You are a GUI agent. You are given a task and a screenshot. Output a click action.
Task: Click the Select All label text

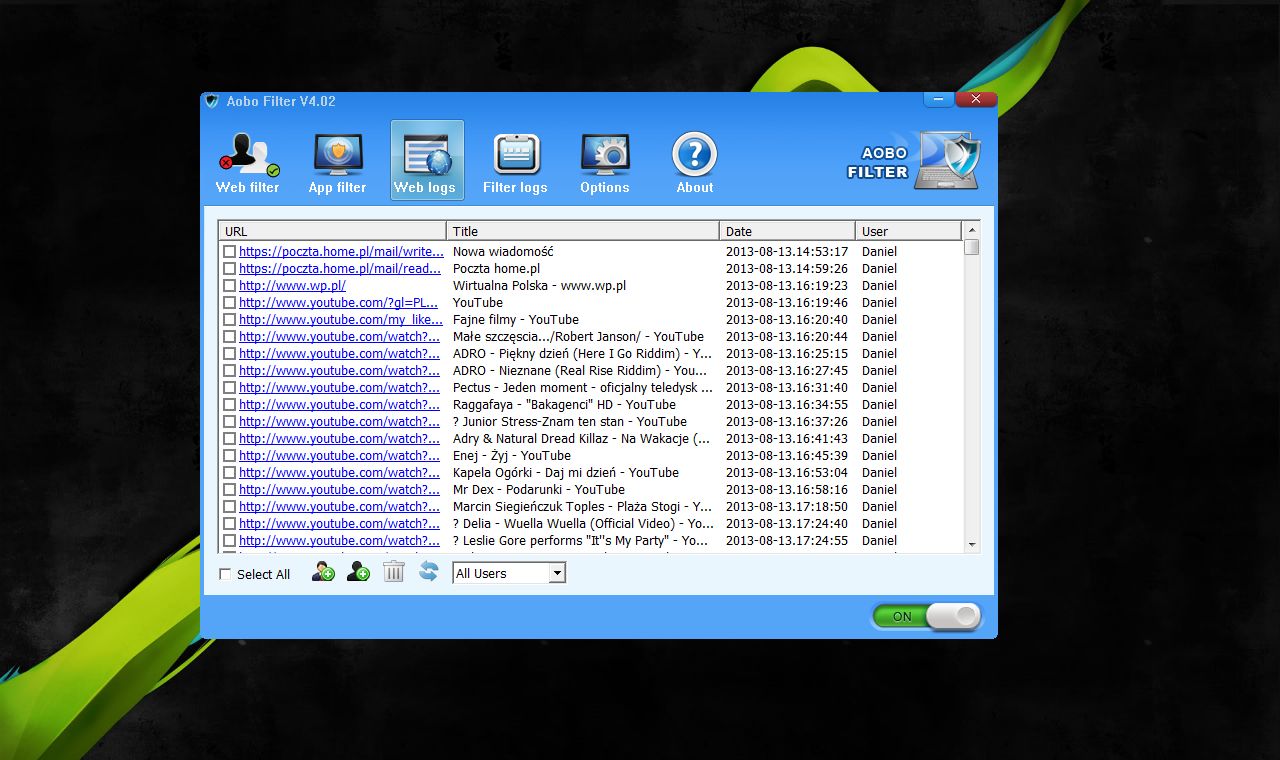point(263,574)
